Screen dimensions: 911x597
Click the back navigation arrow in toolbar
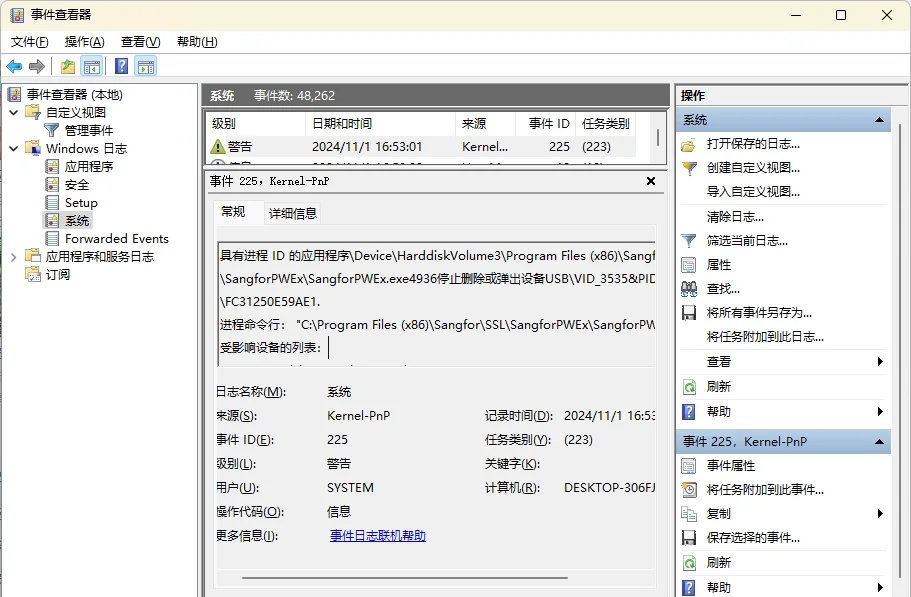point(14,66)
